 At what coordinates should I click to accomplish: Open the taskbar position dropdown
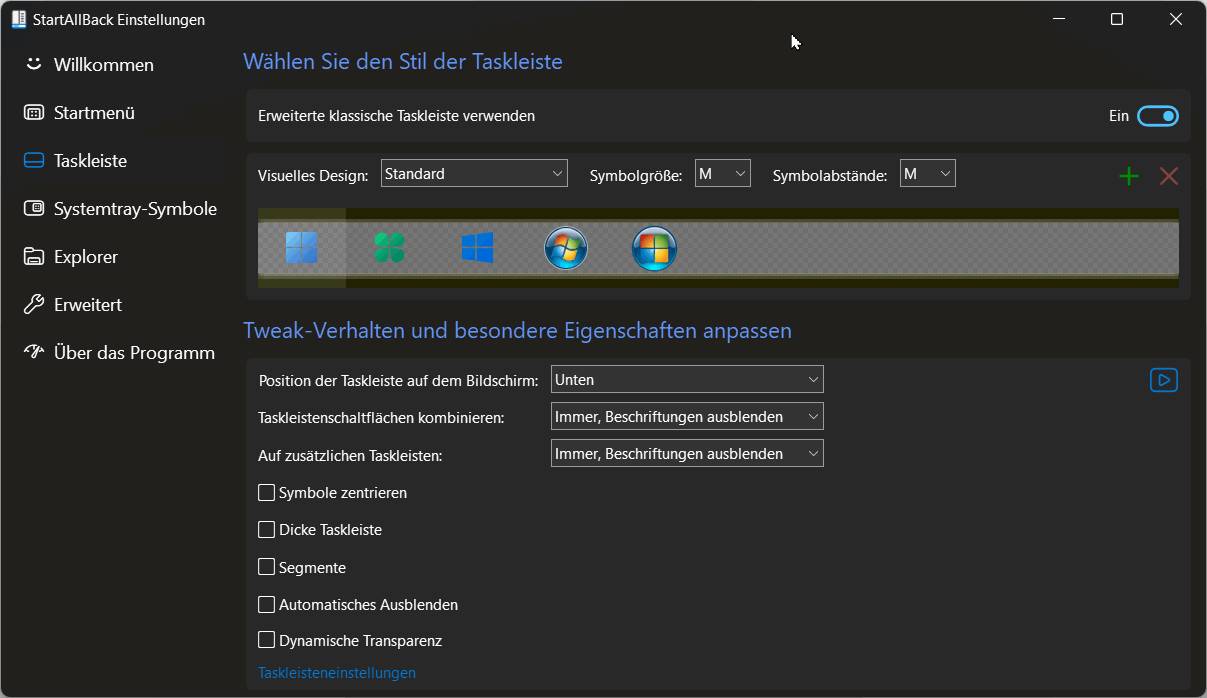tap(687, 379)
